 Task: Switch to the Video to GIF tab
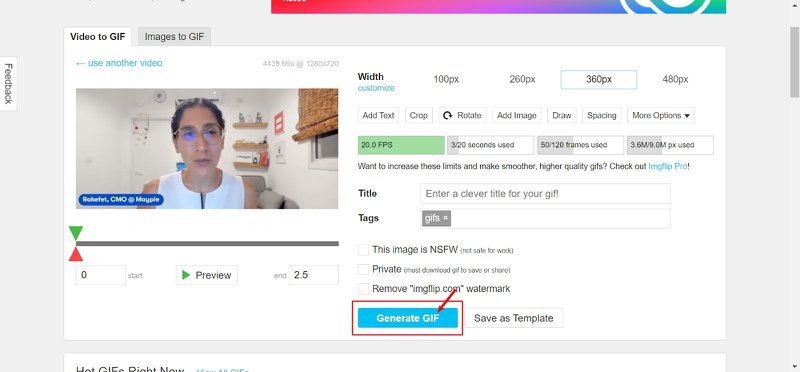tap(97, 37)
